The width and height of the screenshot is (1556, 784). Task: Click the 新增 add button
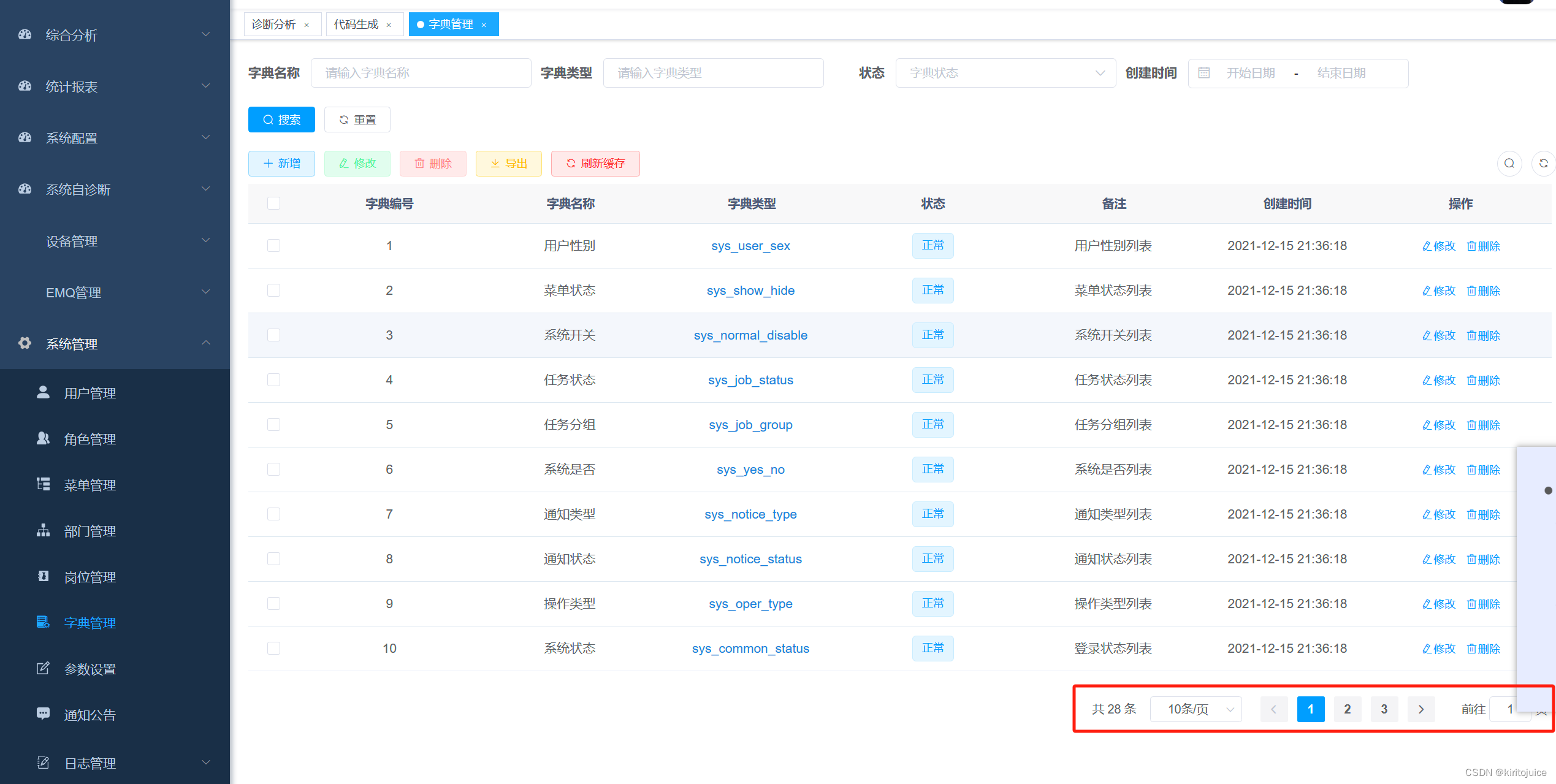281,164
